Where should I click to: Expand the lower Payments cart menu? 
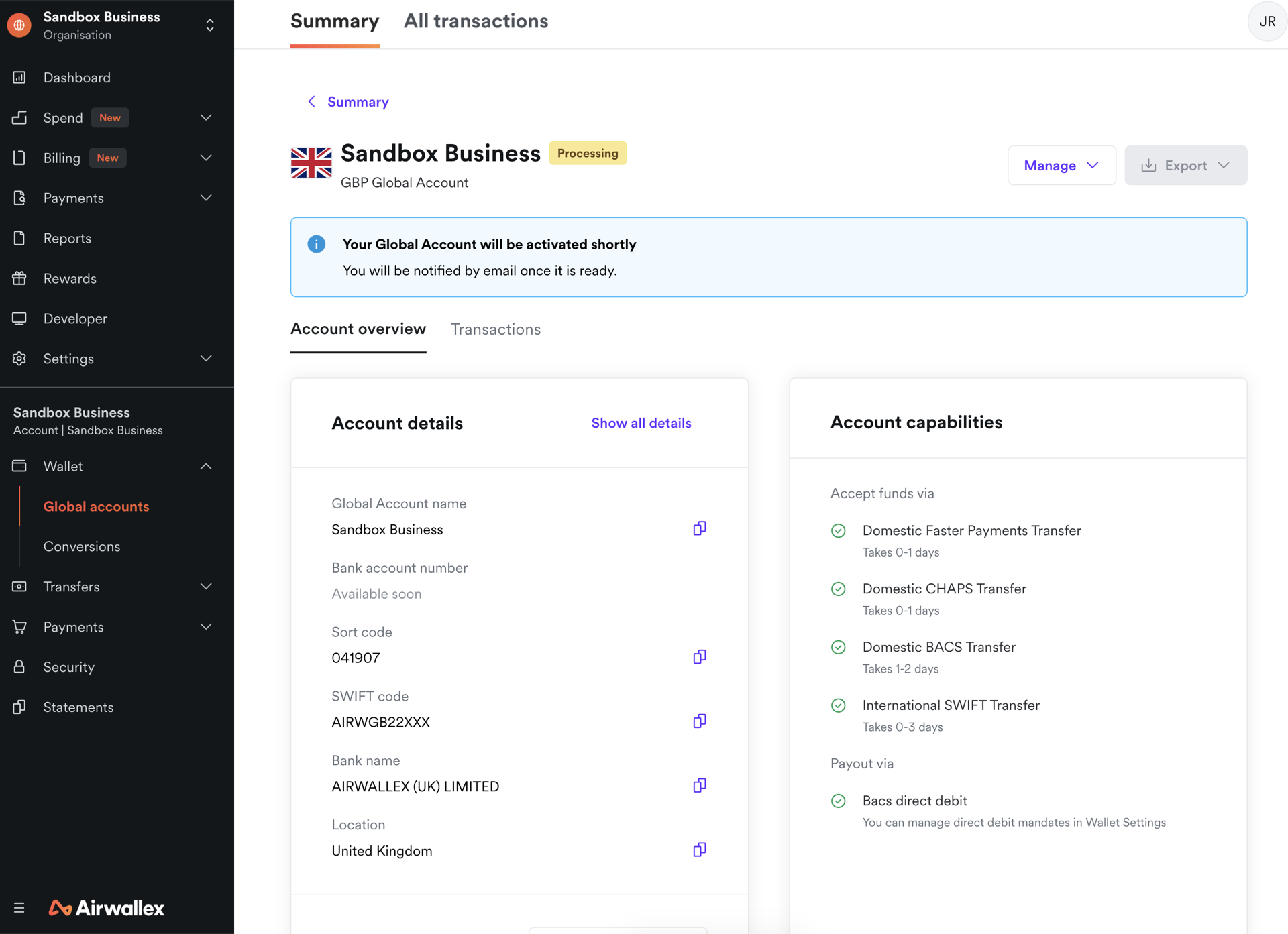[x=206, y=627]
